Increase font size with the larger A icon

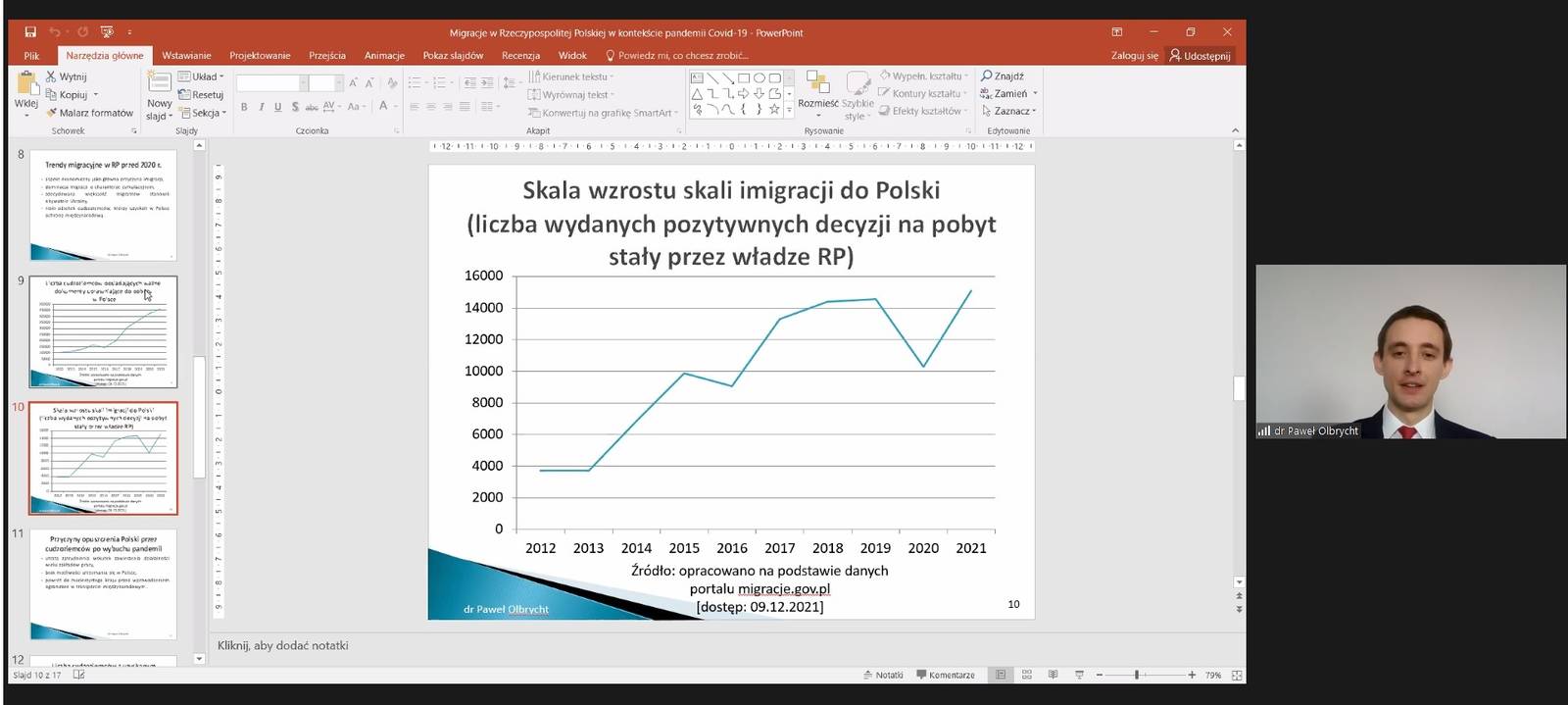point(354,83)
